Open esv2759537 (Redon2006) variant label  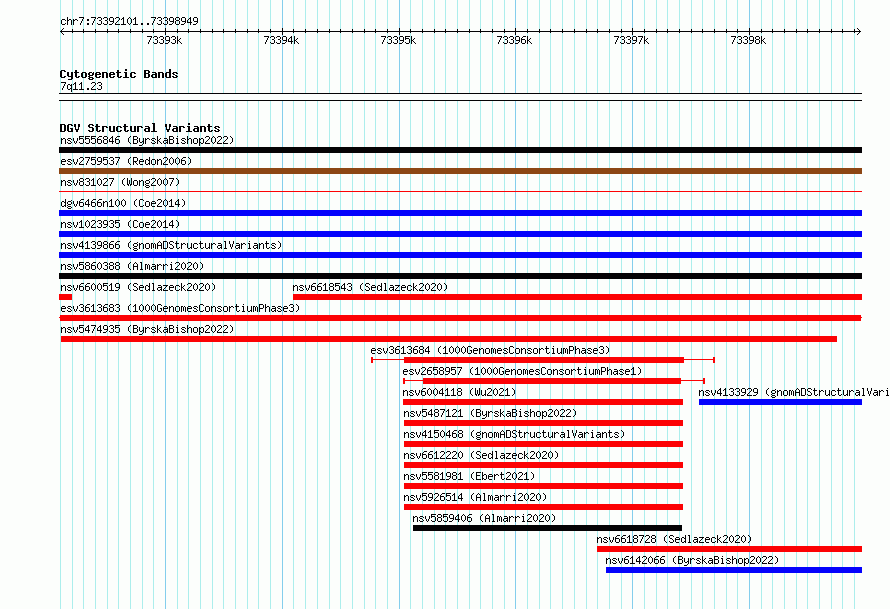[126, 161]
